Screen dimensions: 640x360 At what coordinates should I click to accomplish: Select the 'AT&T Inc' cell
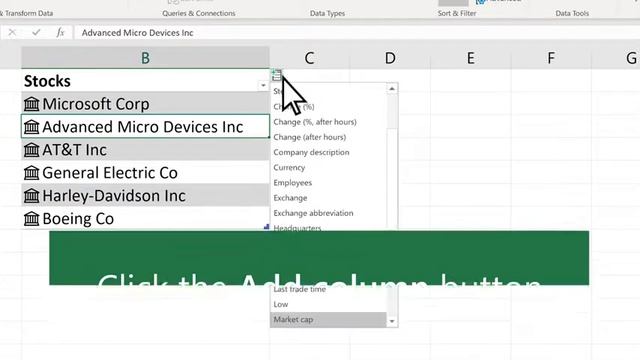145,150
